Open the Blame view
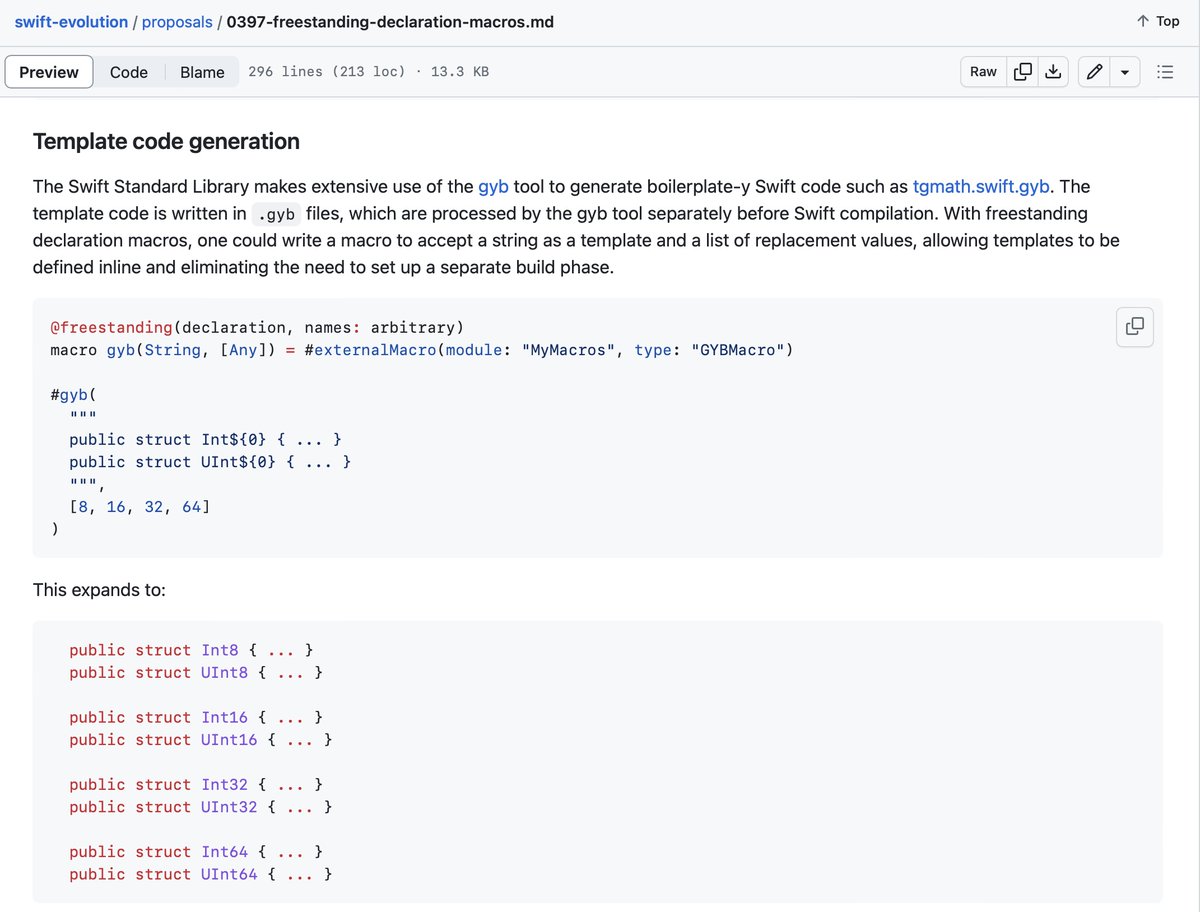The width and height of the screenshot is (1200, 912). tap(202, 72)
